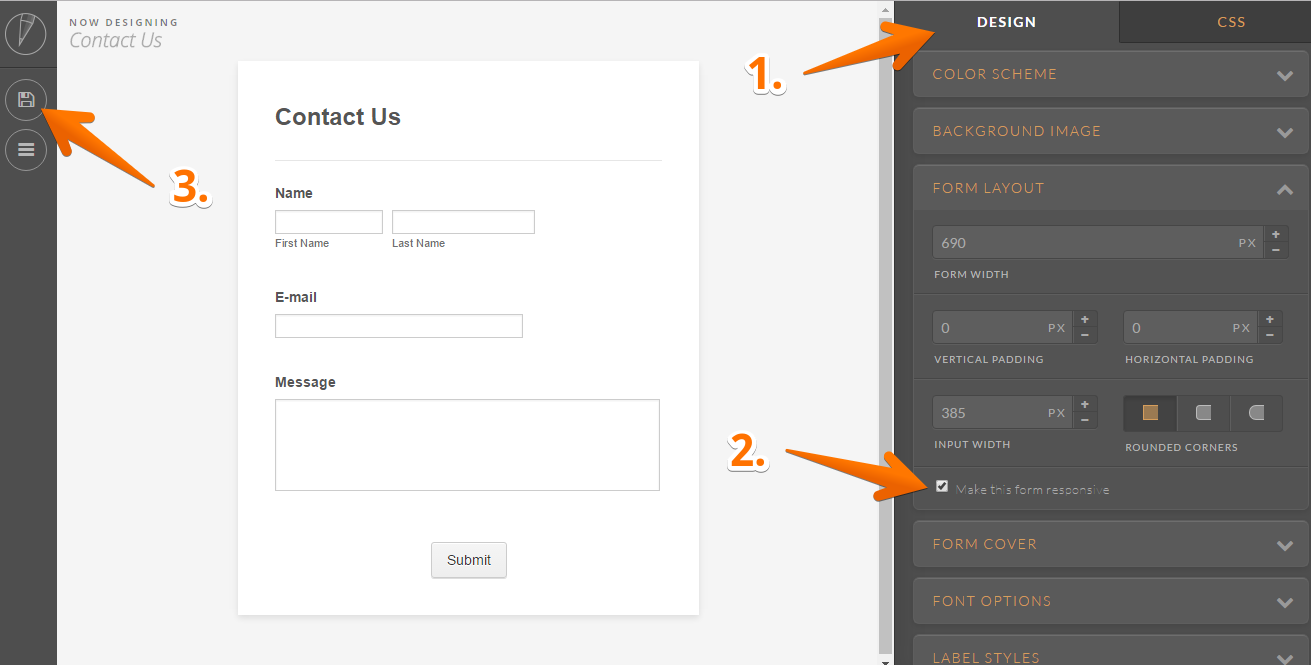Switch to the Design tab
The height and width of the screenshot is (665, 1311).
point(1006,22)
